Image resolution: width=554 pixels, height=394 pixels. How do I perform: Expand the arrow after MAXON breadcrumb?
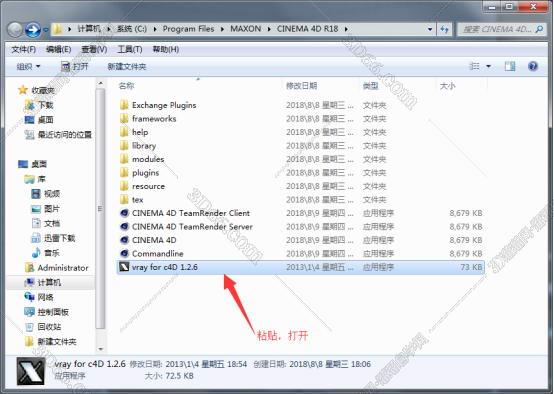coord(269,29)
